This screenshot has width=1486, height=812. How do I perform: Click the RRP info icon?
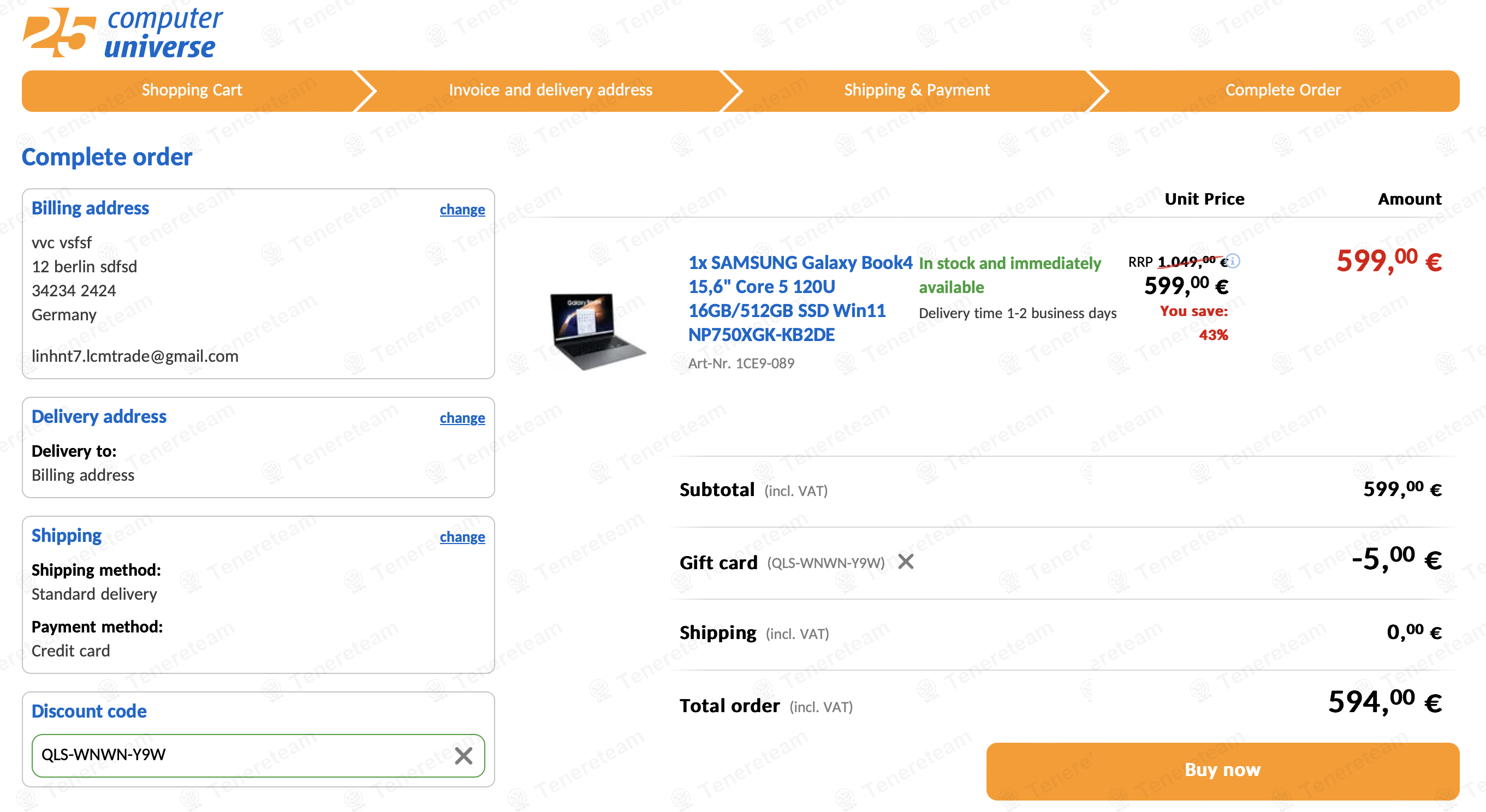(x=1233, y=261)
